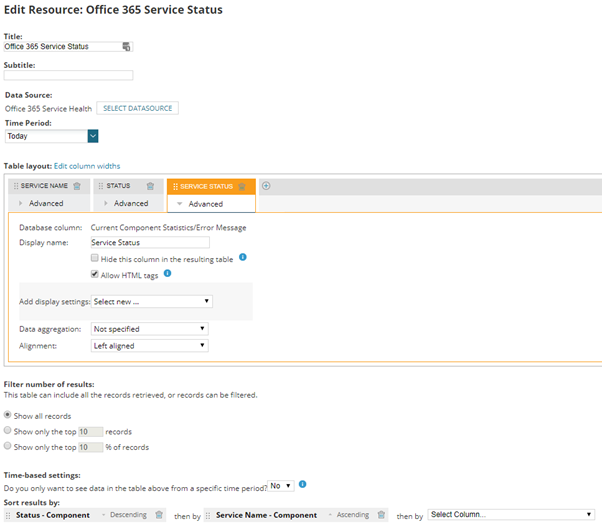Click drag handle icon of SERVICE NAME column
602x532 pixels.
tap(16, 186)
